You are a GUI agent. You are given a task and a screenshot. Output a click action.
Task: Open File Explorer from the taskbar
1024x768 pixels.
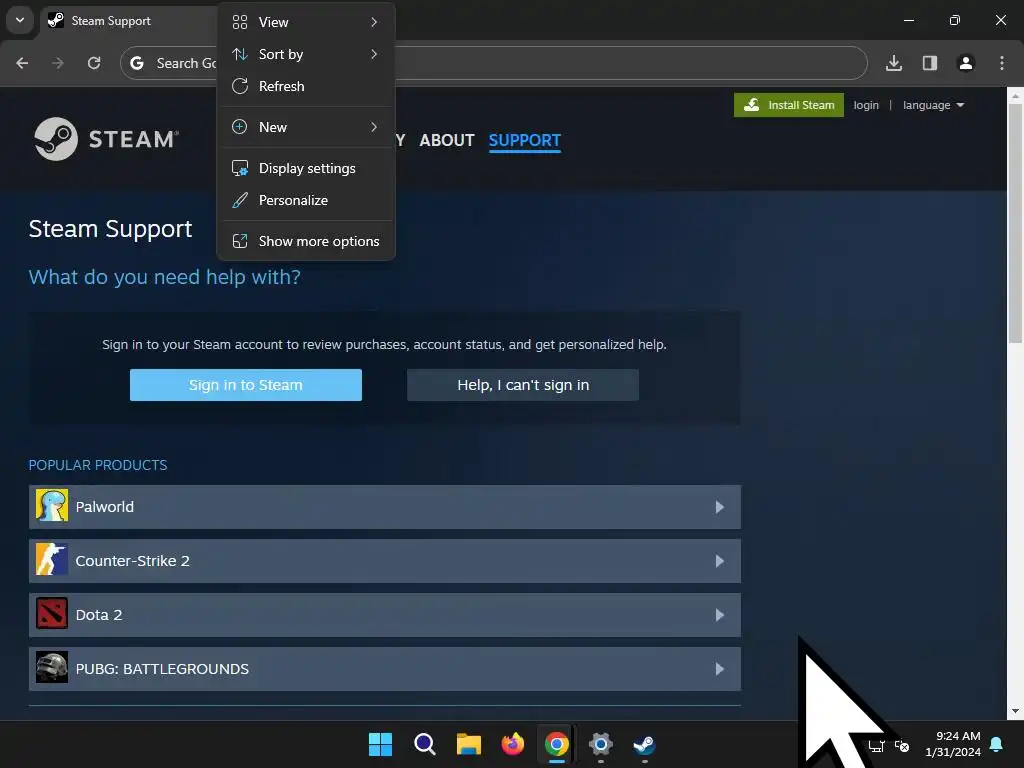(468, 744)
